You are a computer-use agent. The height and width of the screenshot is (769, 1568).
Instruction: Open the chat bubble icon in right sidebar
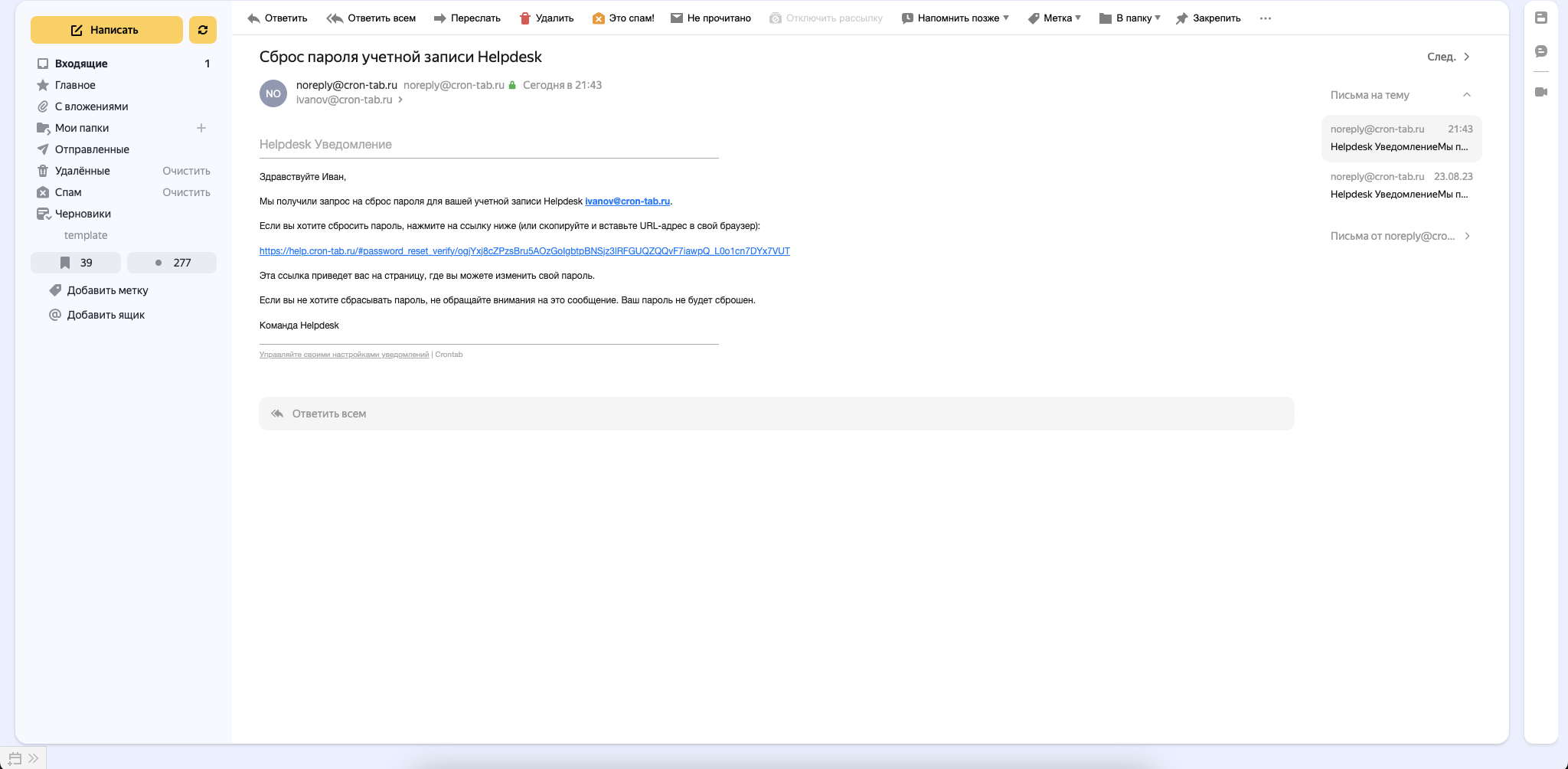1541,51
